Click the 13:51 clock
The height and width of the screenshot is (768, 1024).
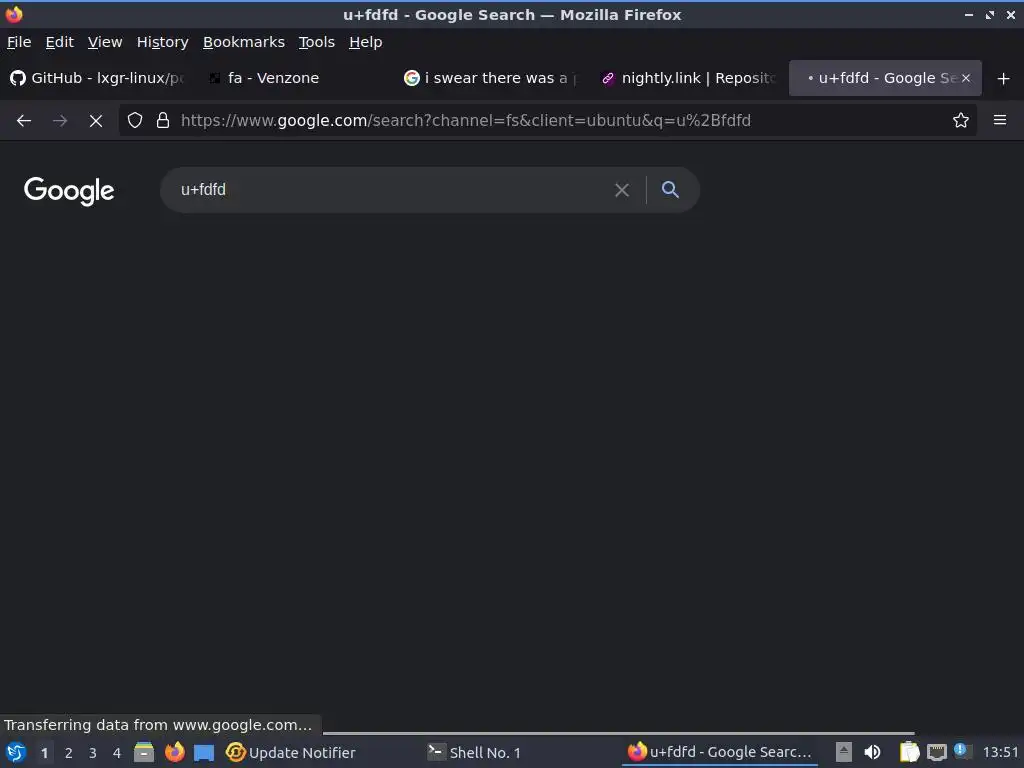tap(1000, 752)
